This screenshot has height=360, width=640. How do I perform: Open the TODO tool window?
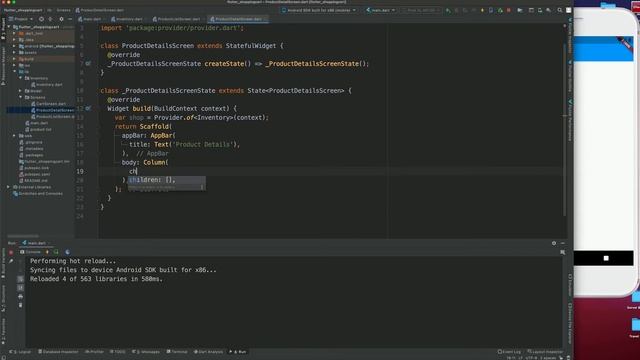pos(118,351)
